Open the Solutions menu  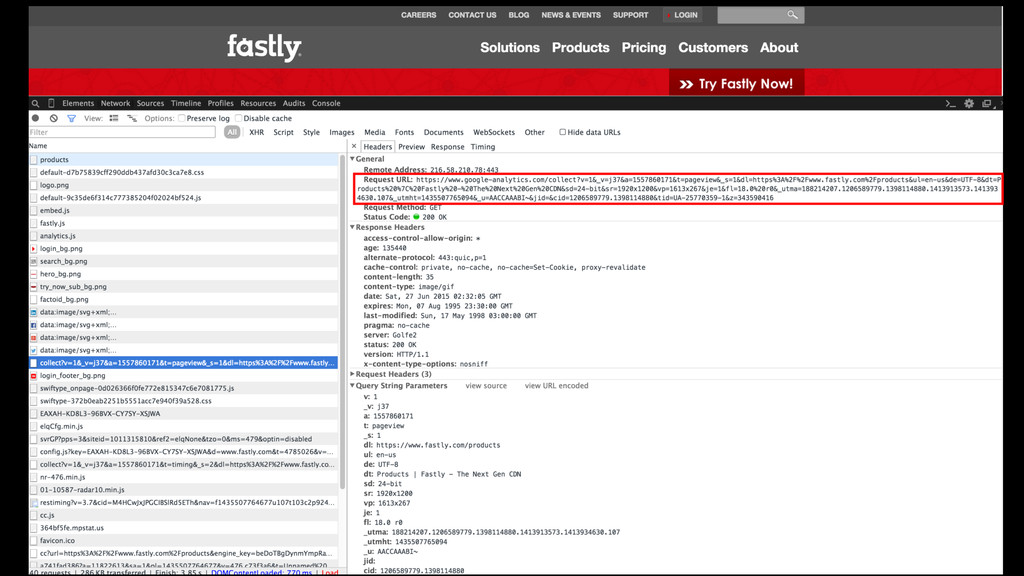tap(510, 47)
